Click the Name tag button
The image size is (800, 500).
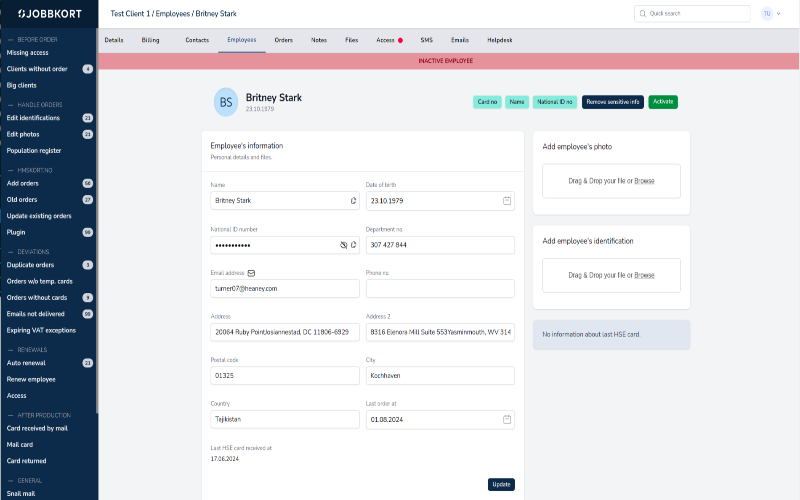click(517, 102)
